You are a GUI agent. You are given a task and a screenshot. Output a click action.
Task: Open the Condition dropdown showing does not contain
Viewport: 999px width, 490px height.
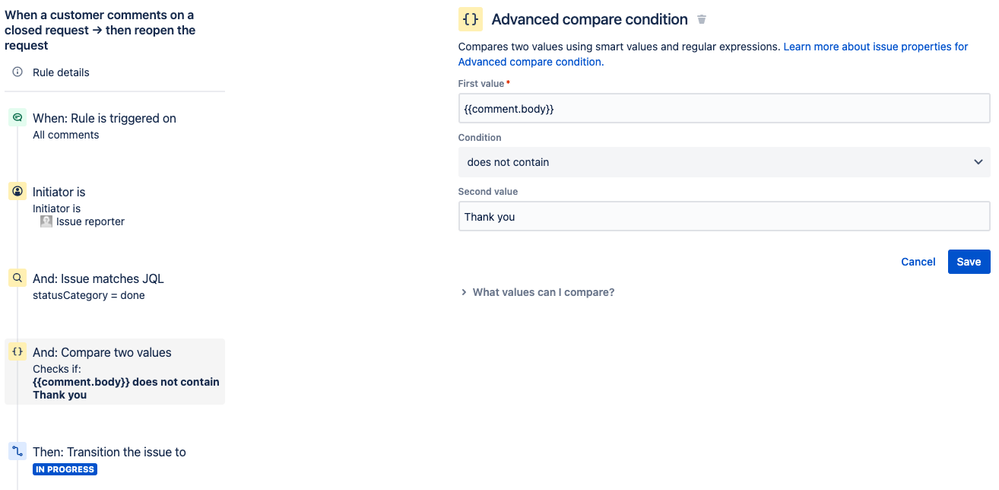coord(724,162)
